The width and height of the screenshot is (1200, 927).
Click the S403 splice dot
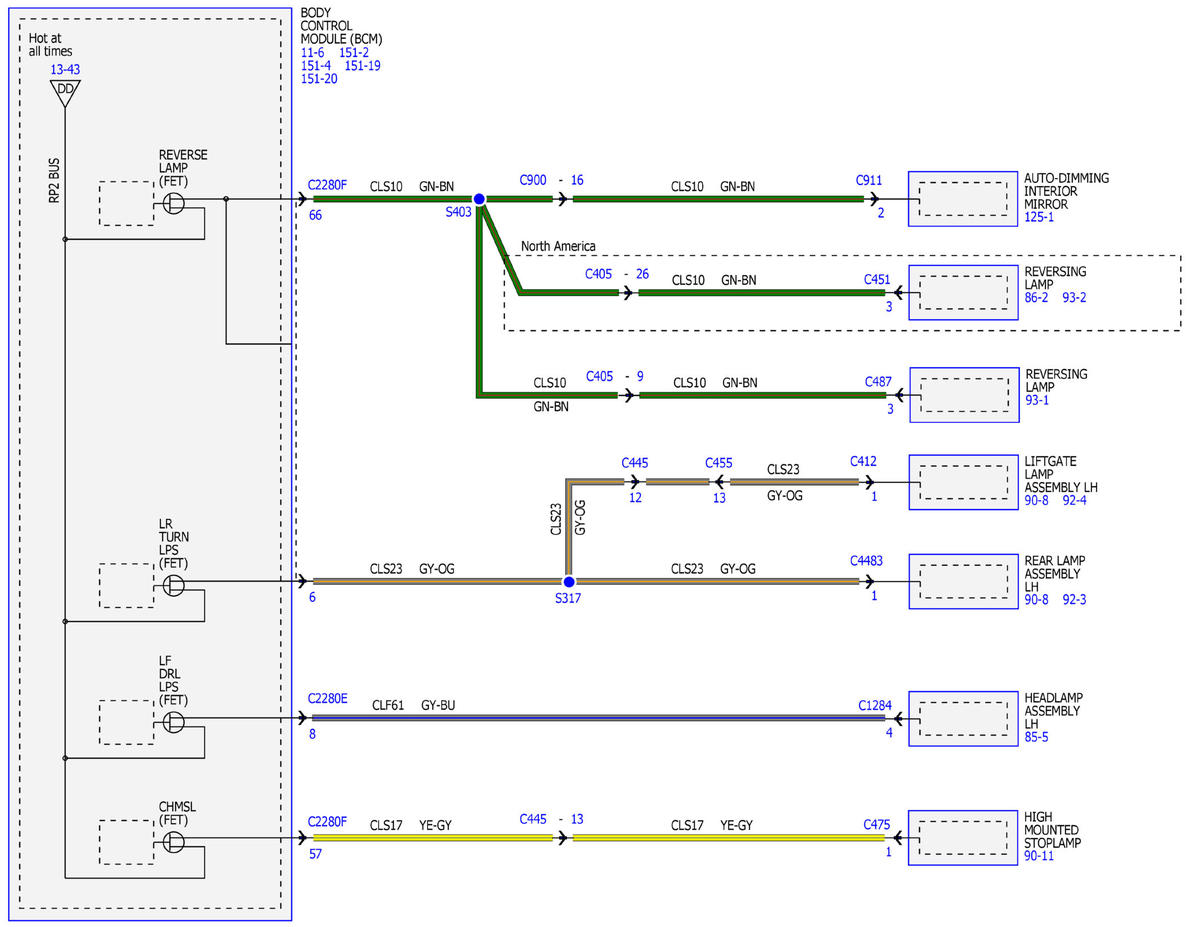[479, 200]
